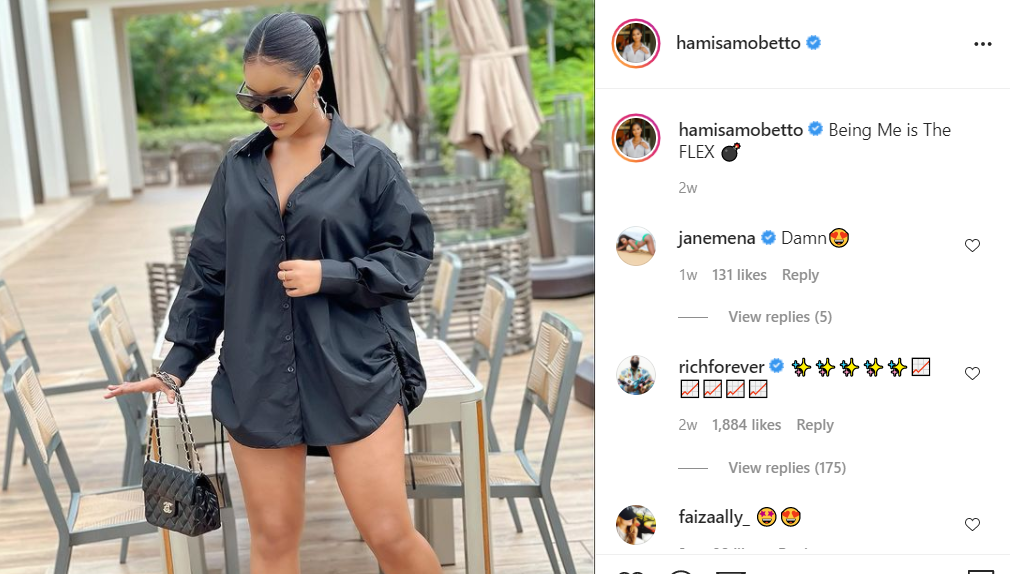Open janemena's profile picture
Screen dimensions: 1010x574
(636, 245)
